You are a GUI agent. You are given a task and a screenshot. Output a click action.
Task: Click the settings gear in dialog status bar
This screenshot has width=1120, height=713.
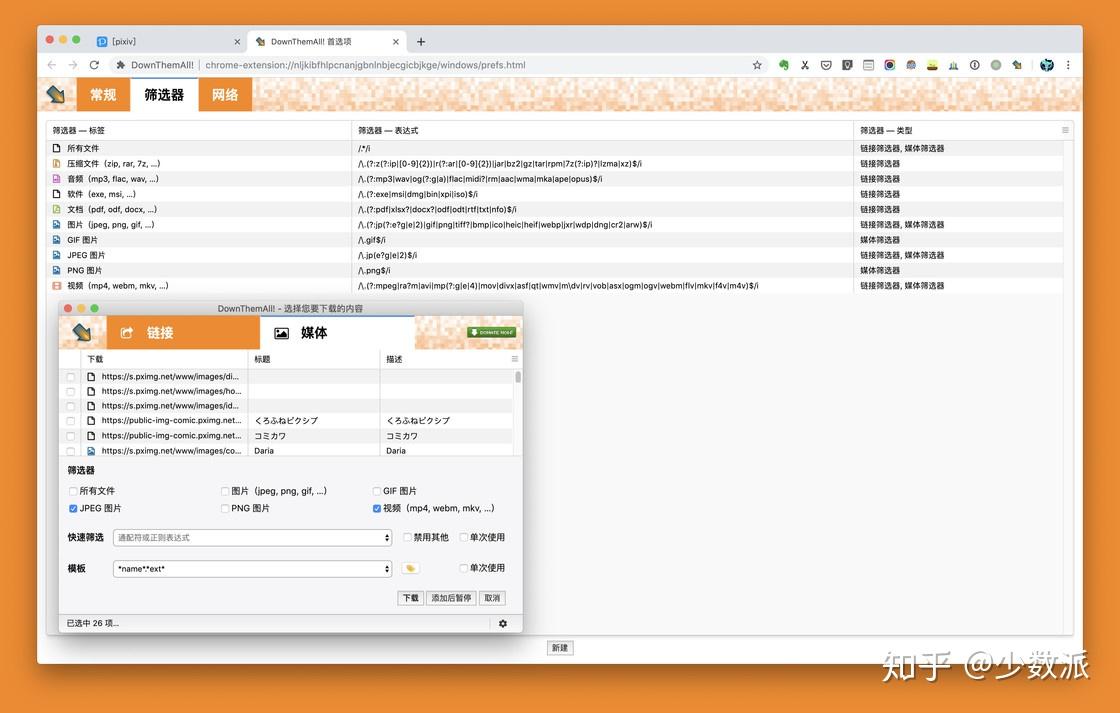pos(503,624)
